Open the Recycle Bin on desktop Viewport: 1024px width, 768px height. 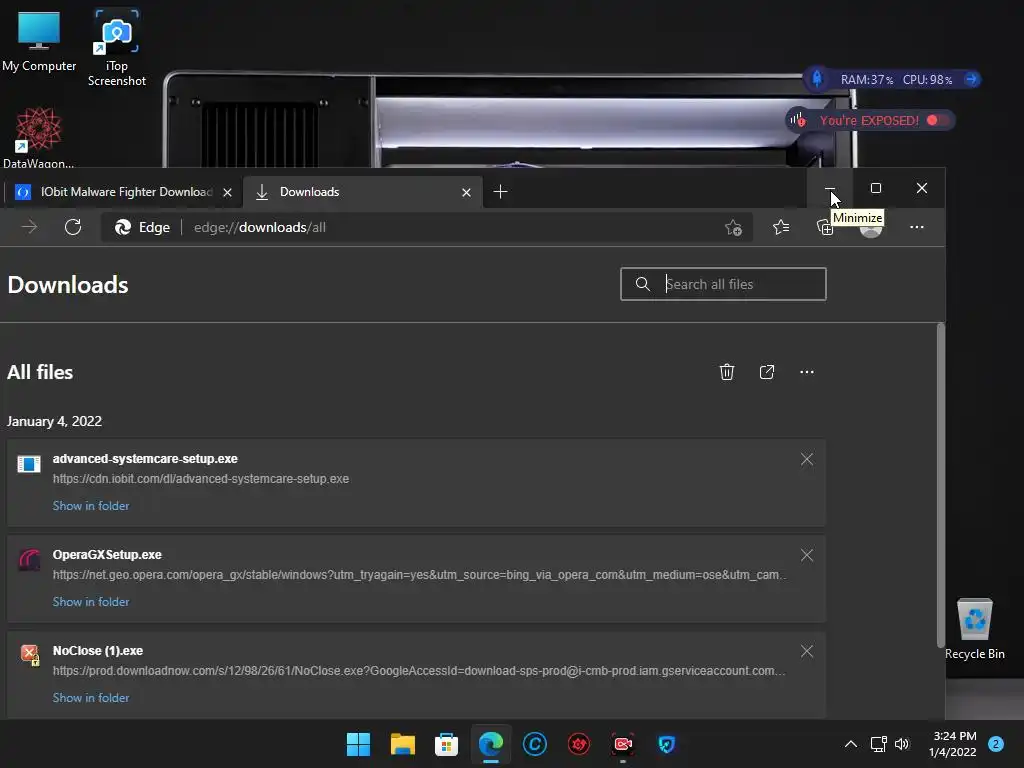point(974,630)
